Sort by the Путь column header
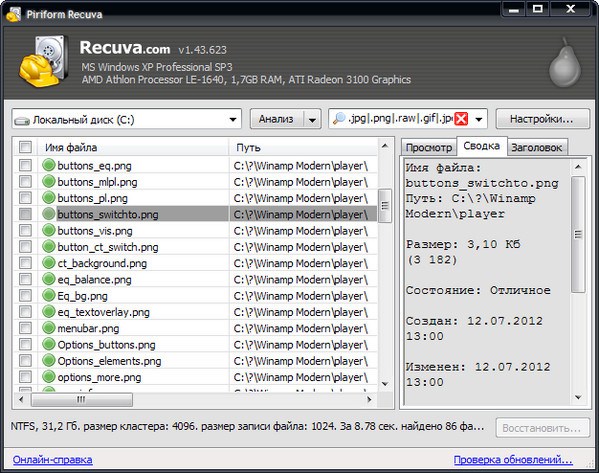 point(303,147)
